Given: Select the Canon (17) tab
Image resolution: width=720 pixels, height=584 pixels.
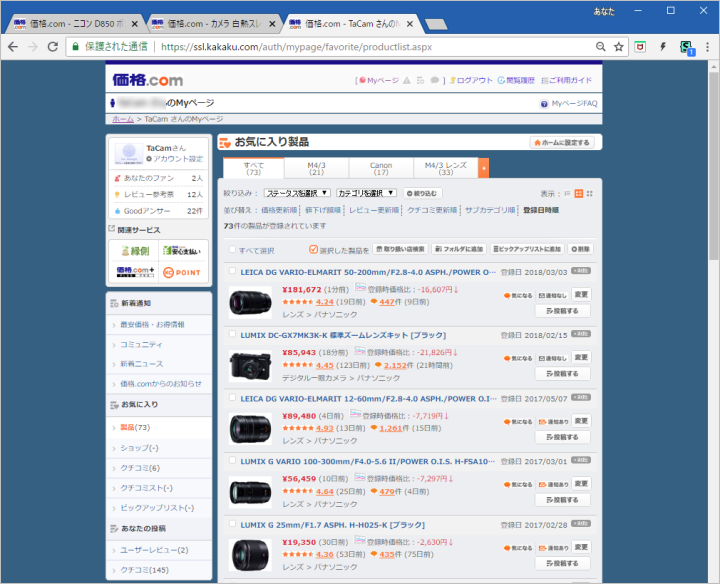Looking at the screenshot, I should point(381,168).
